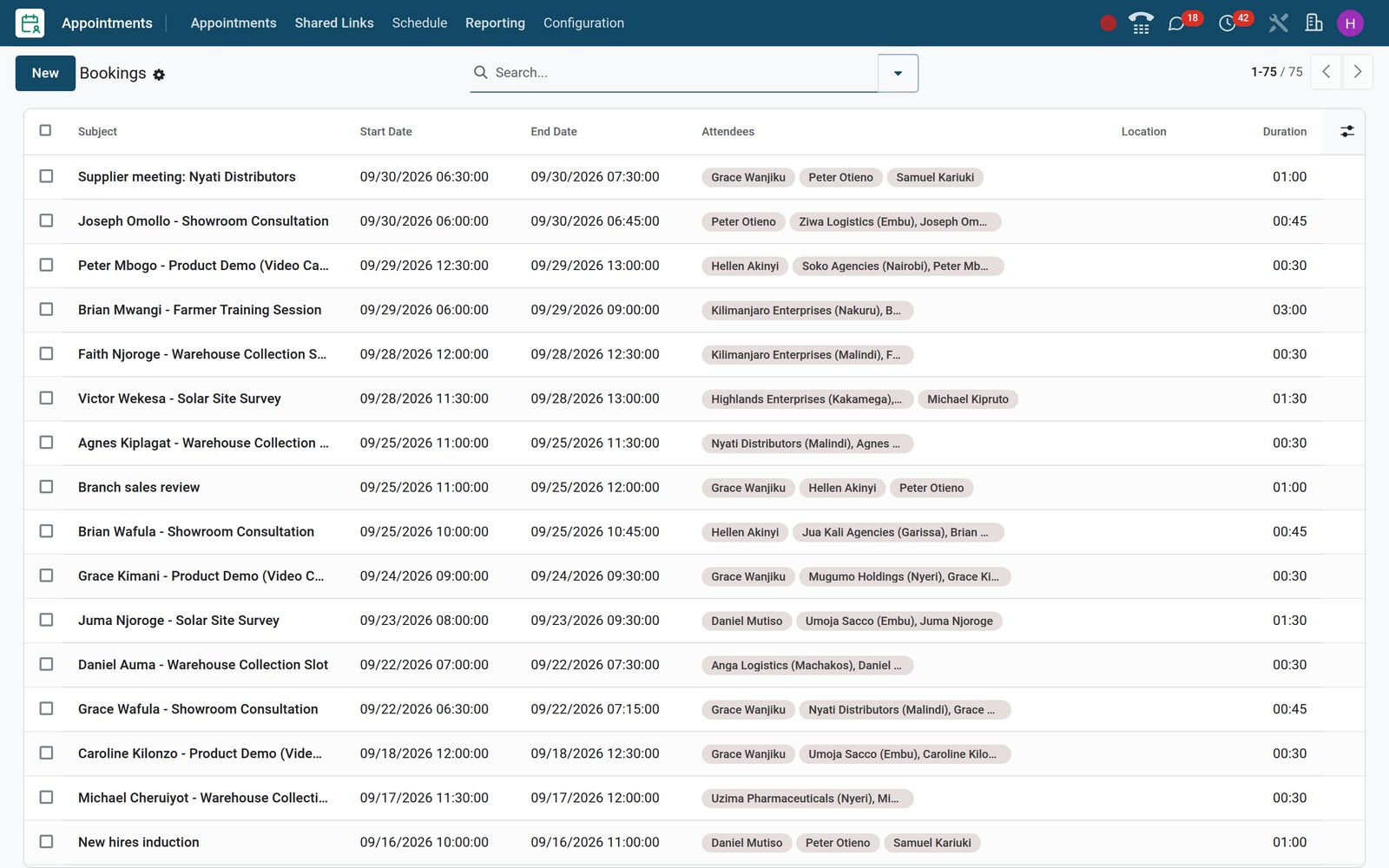Check the Faith Njoroge Warehouse Collection row

(x=46, y=353)
